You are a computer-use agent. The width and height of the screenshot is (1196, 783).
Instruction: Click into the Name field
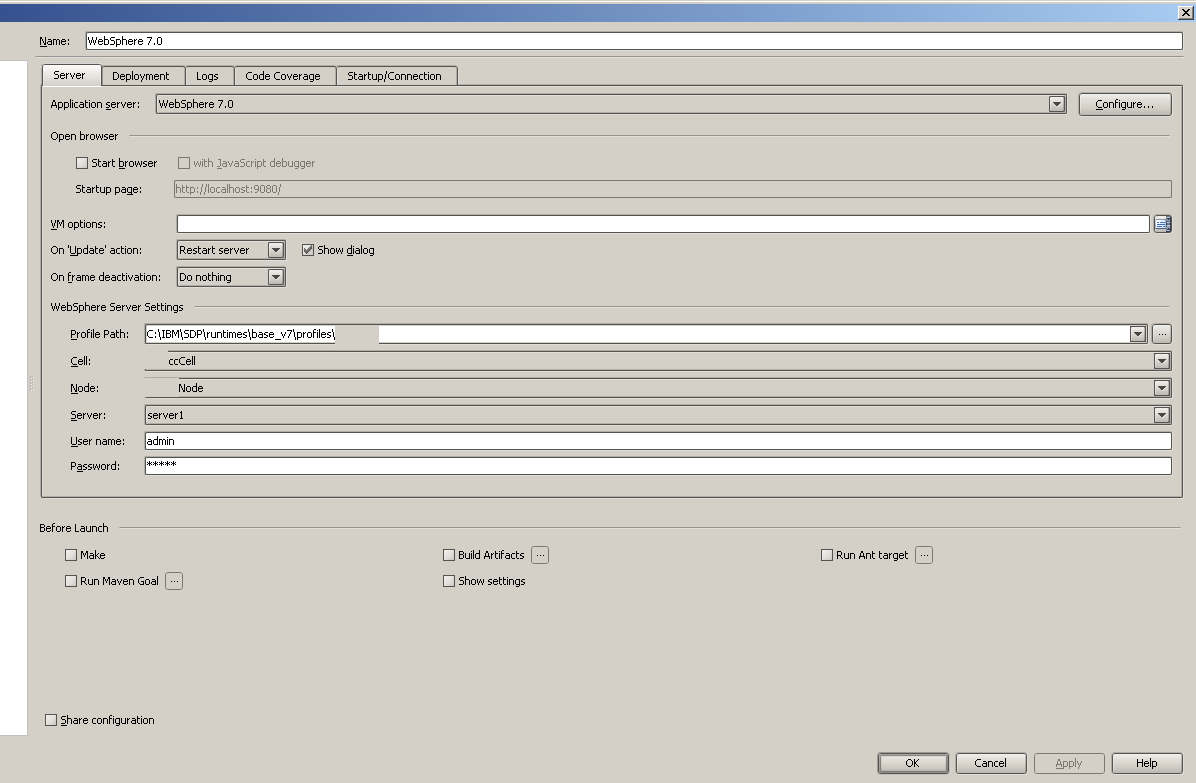pos(634,41)
